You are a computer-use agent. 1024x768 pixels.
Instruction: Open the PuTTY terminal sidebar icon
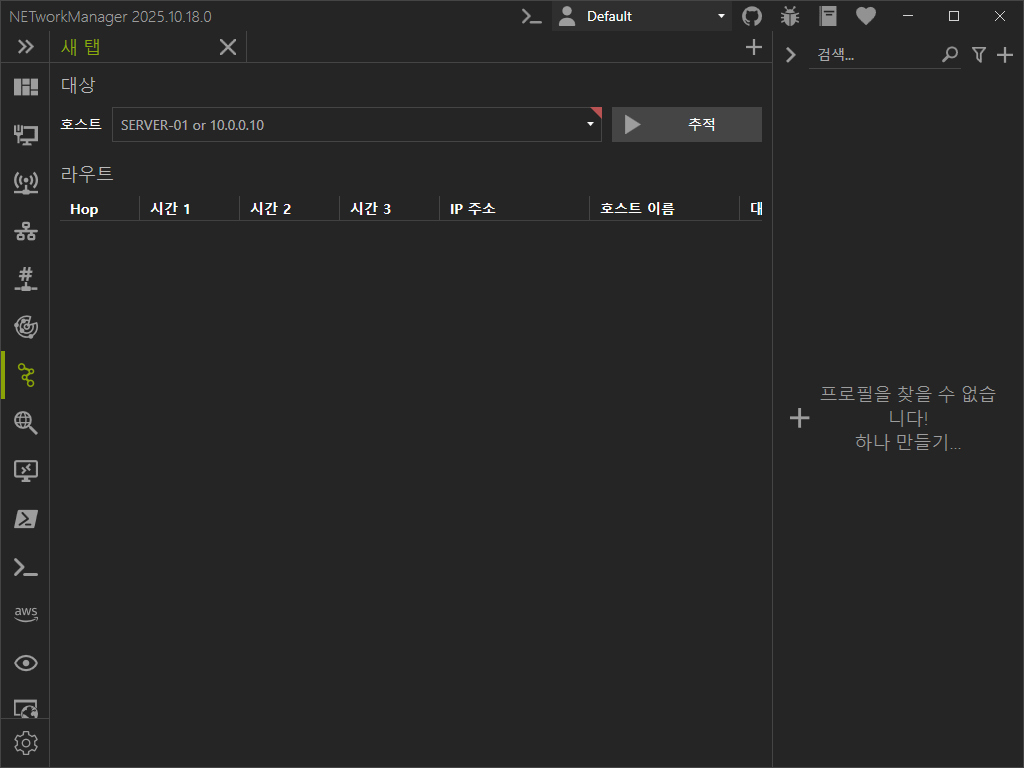[25, 567]
